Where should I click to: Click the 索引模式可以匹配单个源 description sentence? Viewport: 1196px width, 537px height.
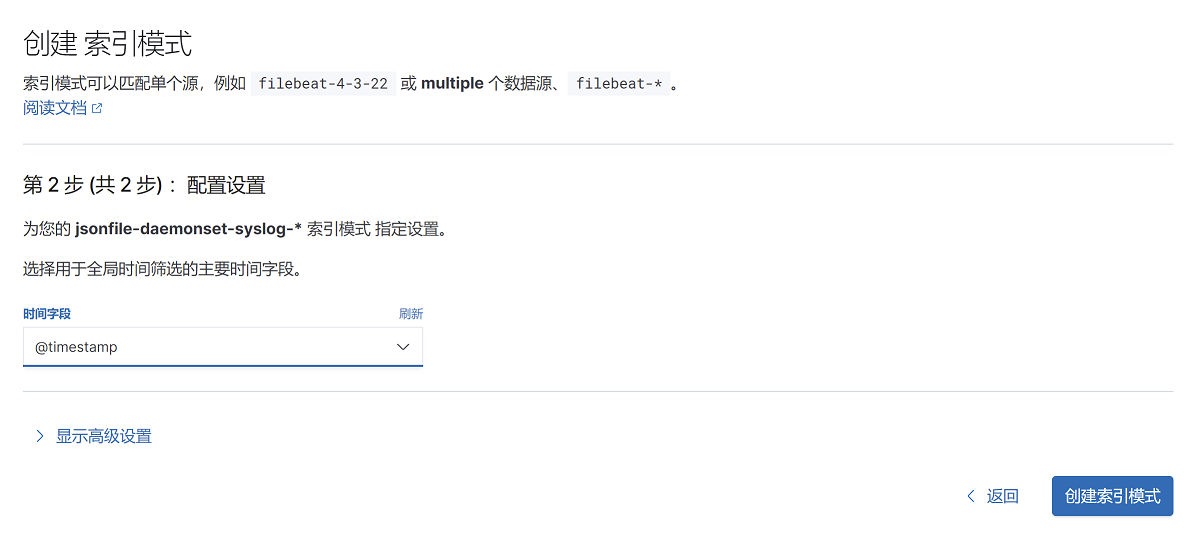pyautogui.click(x=350, y=83)
